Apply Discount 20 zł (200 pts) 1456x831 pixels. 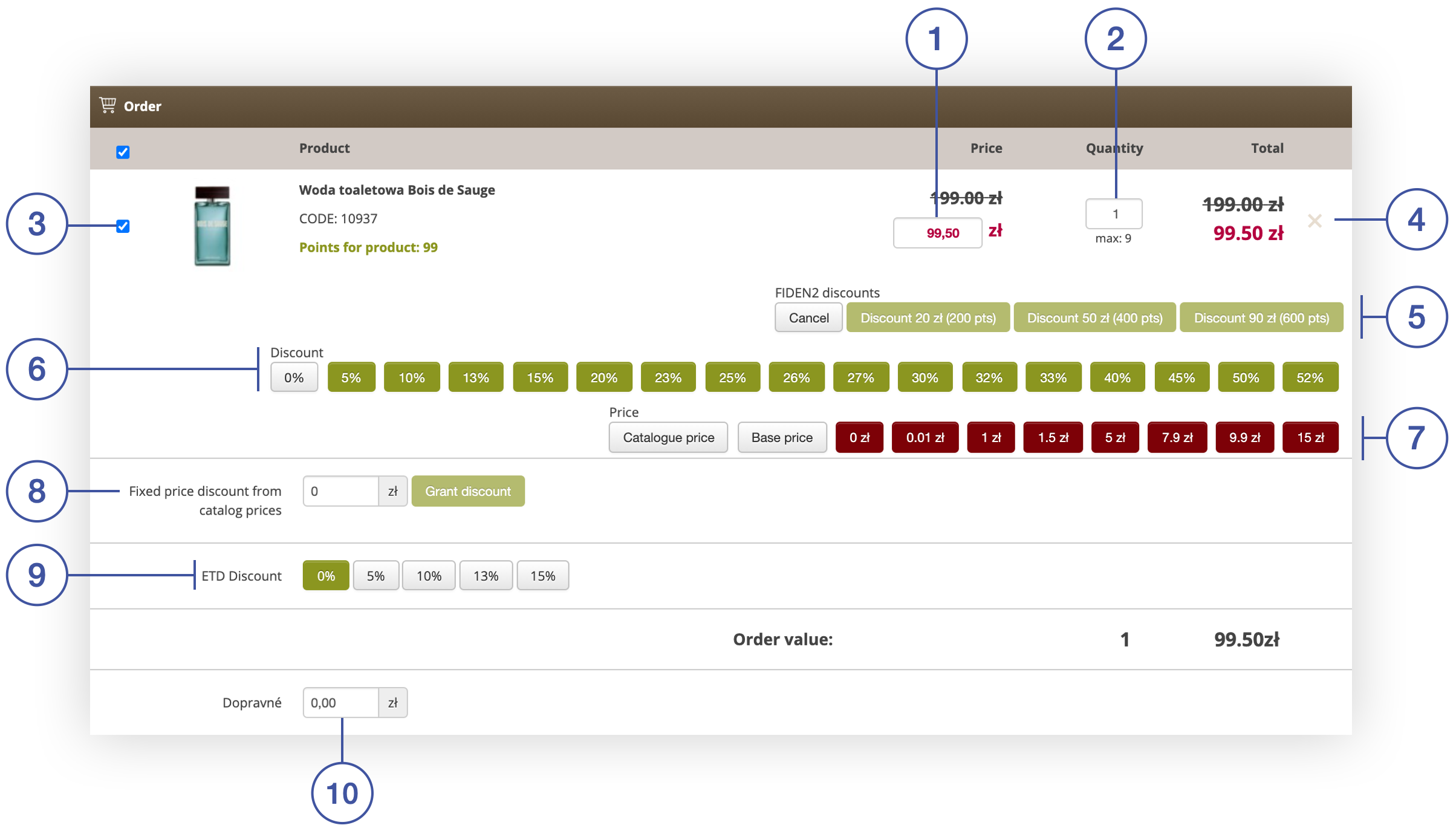(928, 318)
